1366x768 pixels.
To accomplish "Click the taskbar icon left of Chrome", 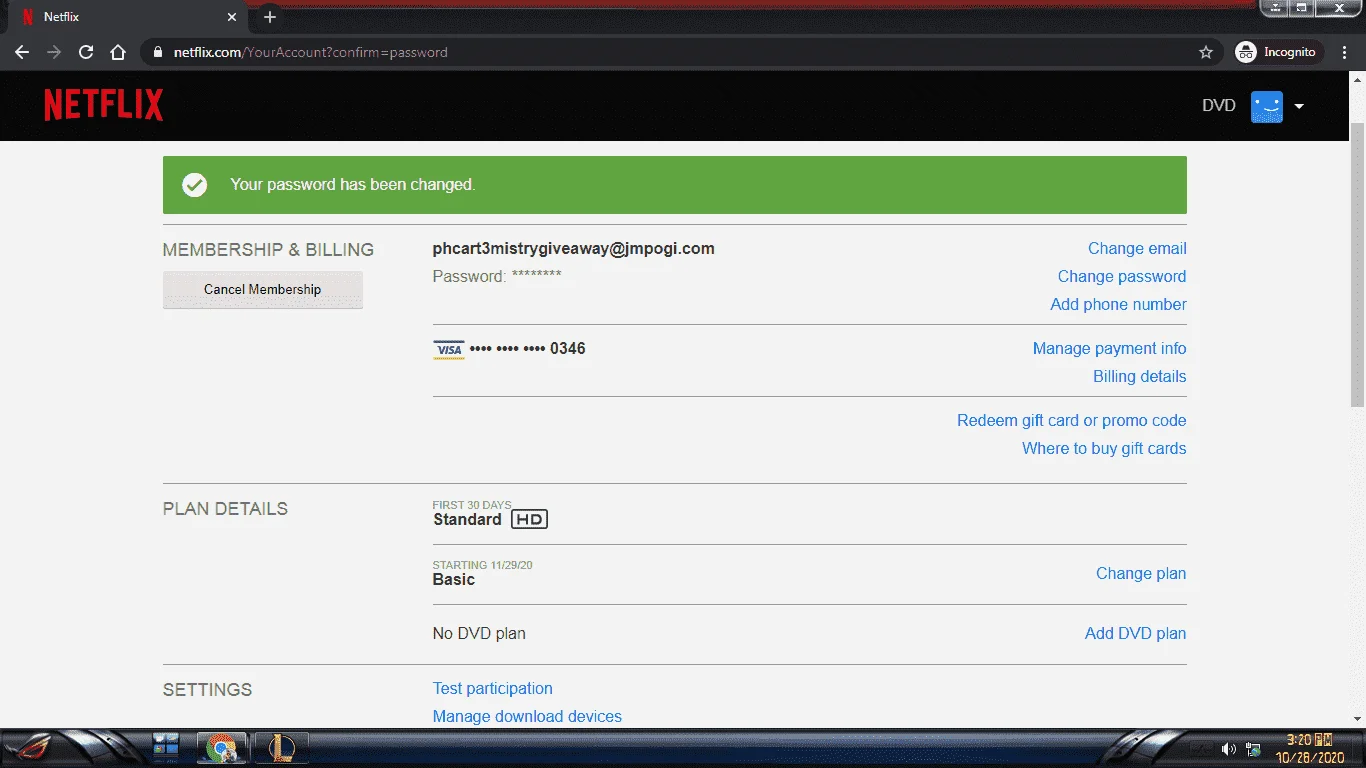I will 165,746.
